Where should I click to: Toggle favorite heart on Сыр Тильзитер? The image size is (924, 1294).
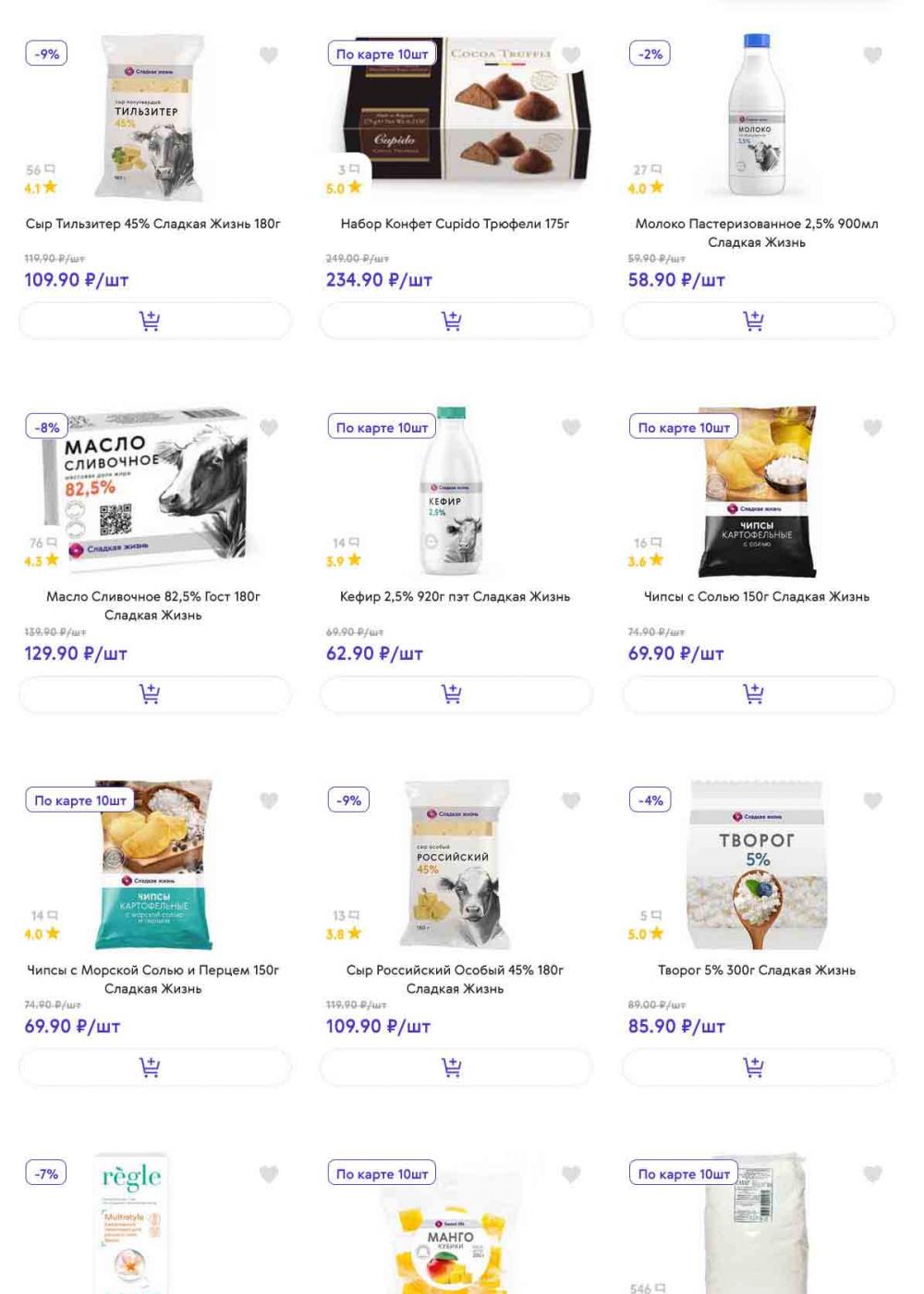pos(269,55)
